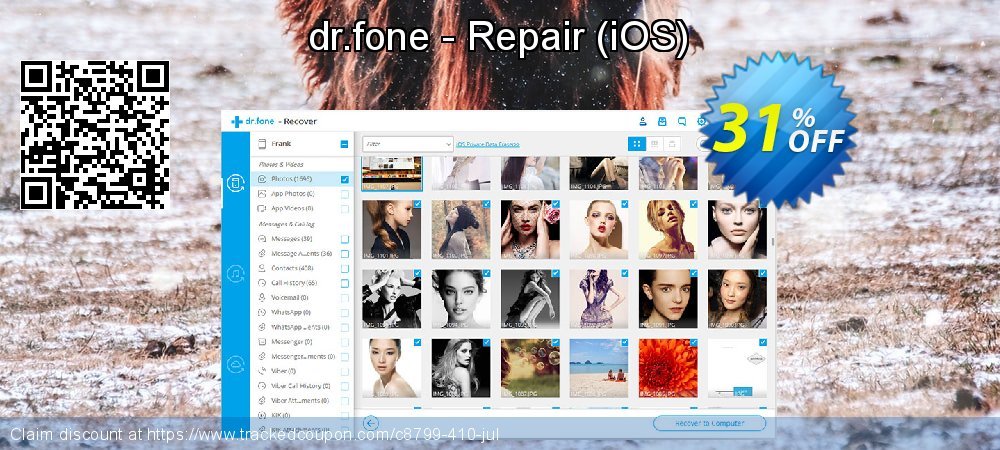This screenshot has height=450, width=1000.
Task: Click the Viber Call History icon
Action: (x=261, y=386)
